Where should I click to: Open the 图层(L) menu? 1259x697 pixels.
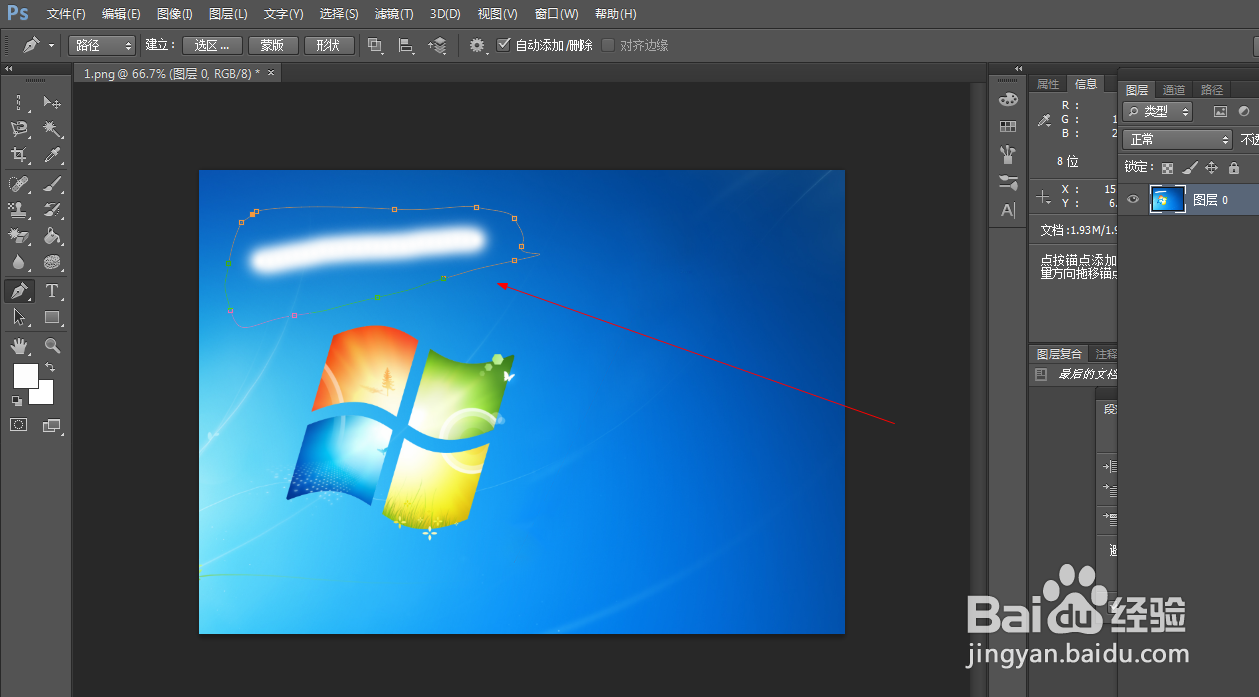tap(228, 14)
